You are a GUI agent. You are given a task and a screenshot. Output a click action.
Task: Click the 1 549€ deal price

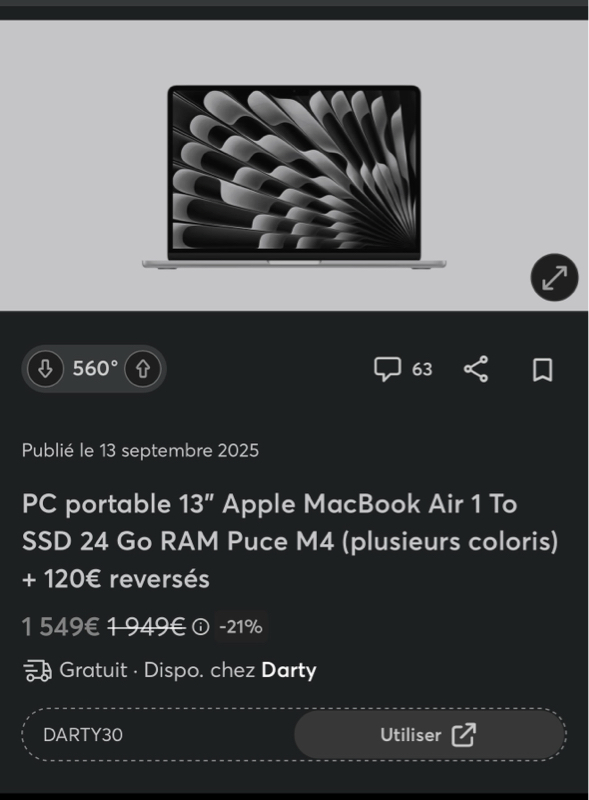point(61,627)
